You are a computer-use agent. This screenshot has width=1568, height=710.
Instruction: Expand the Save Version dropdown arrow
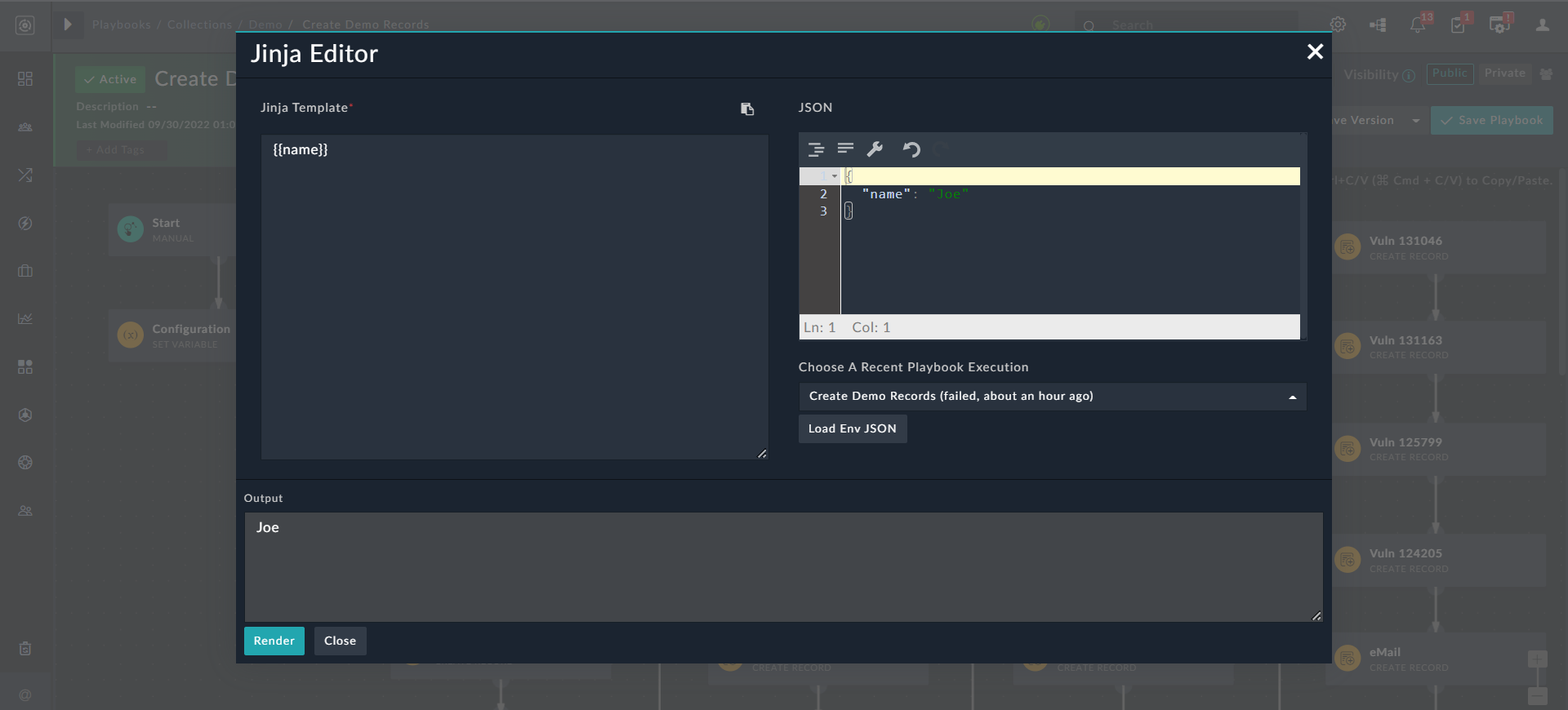[1416, 121]
